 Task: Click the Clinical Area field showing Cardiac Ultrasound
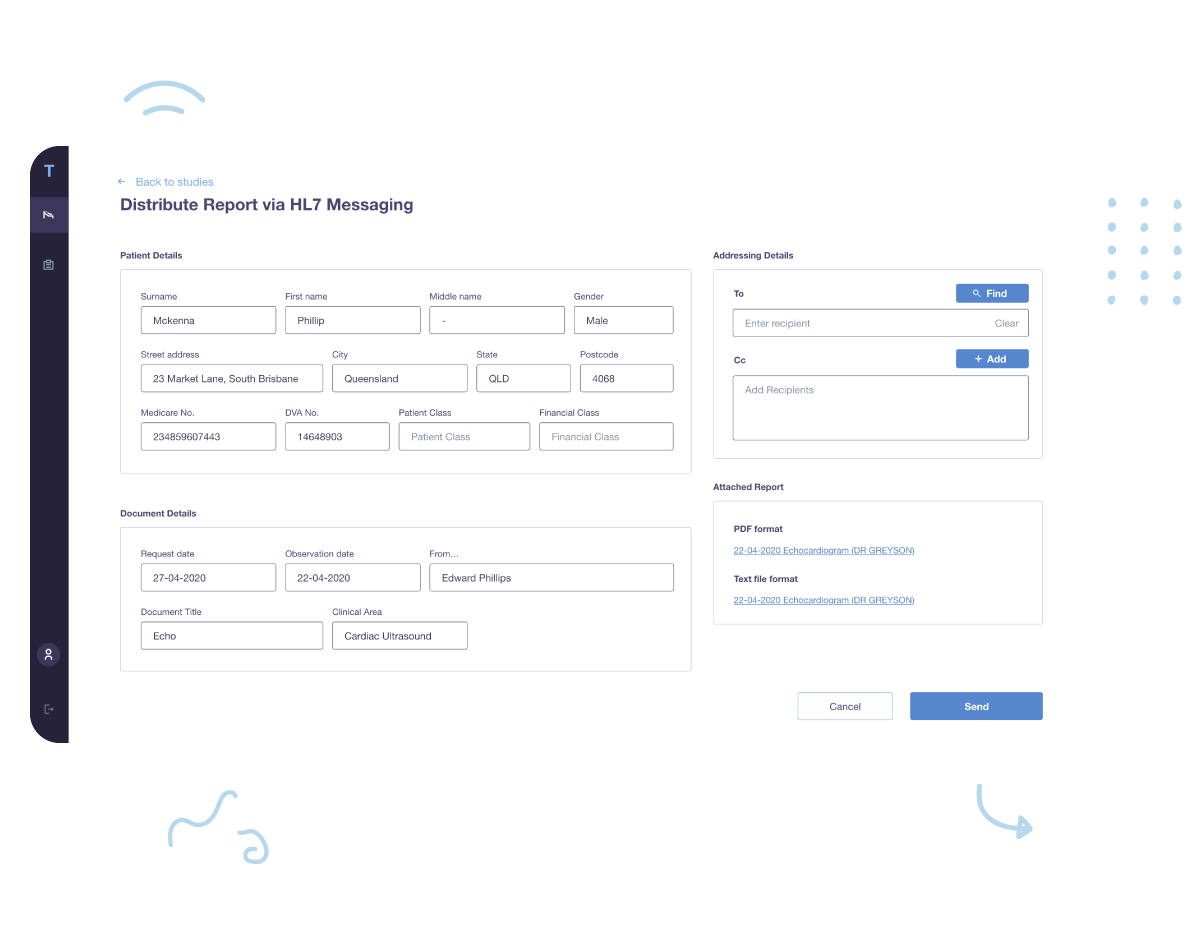[400, 635]
